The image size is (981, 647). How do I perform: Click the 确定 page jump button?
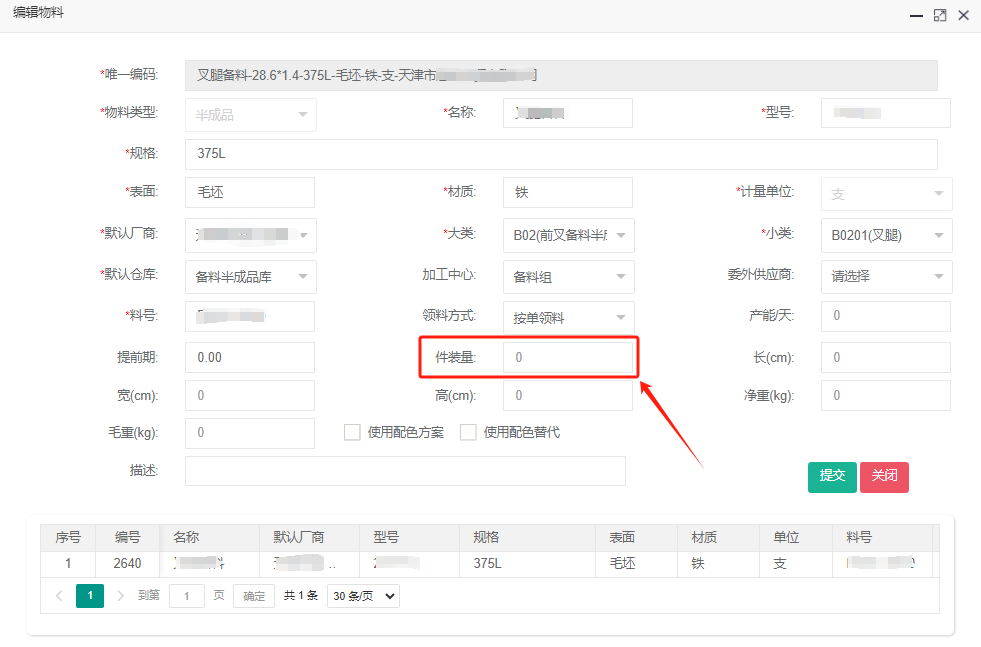pyautogui.click(x=254, y=596)
